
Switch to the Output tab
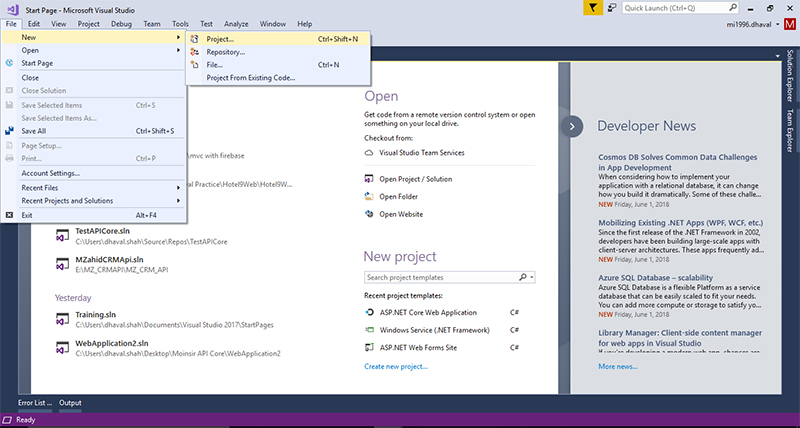coord(70,402)
